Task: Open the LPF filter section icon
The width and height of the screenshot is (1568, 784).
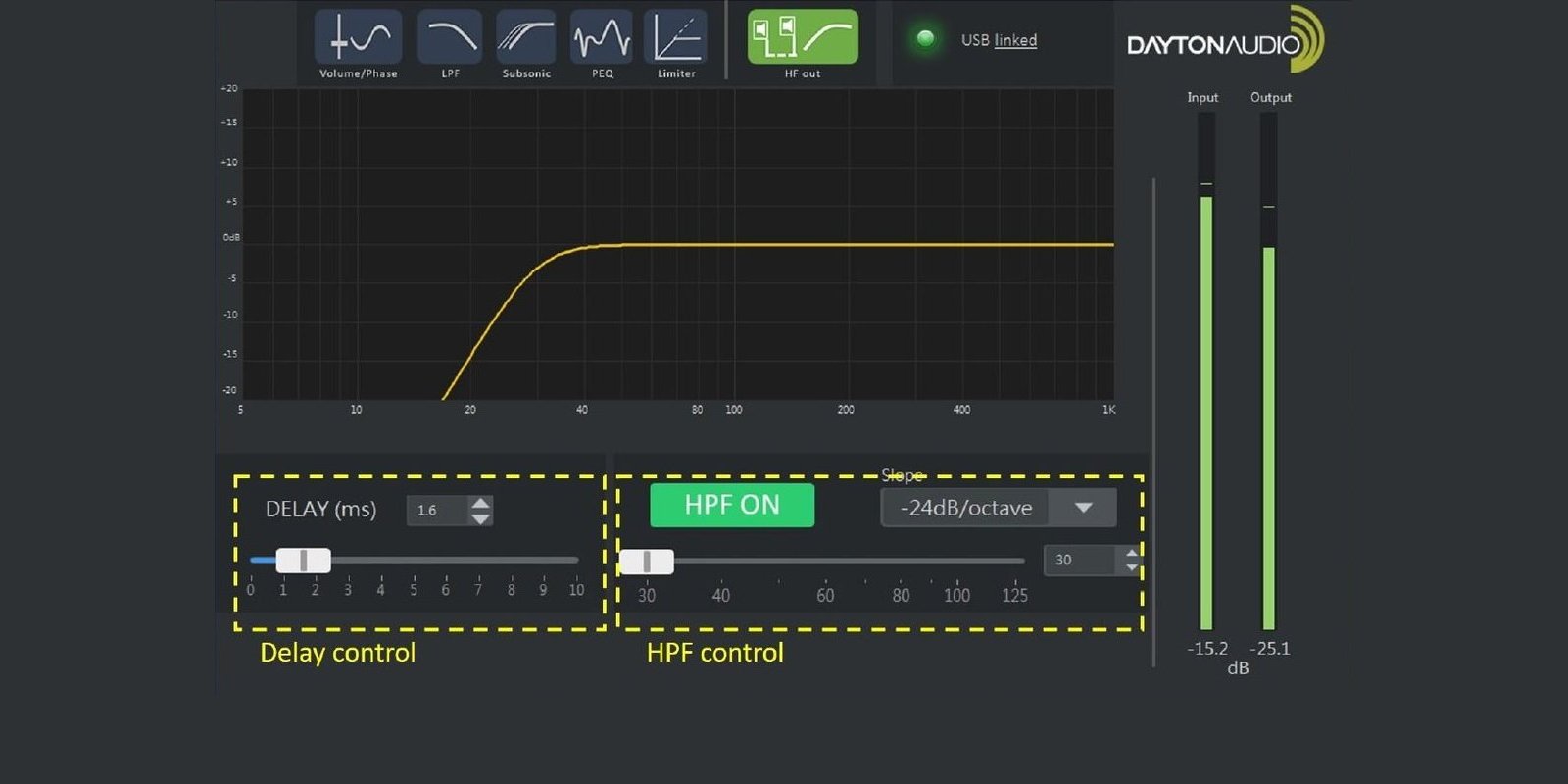Action: point(450,37)
